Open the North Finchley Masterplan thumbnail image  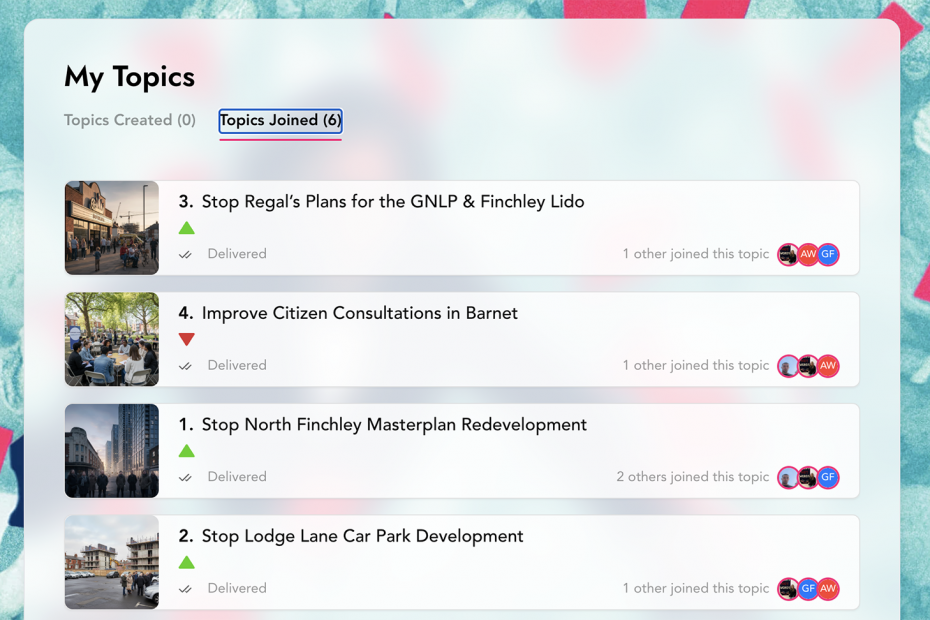[112, 451]
